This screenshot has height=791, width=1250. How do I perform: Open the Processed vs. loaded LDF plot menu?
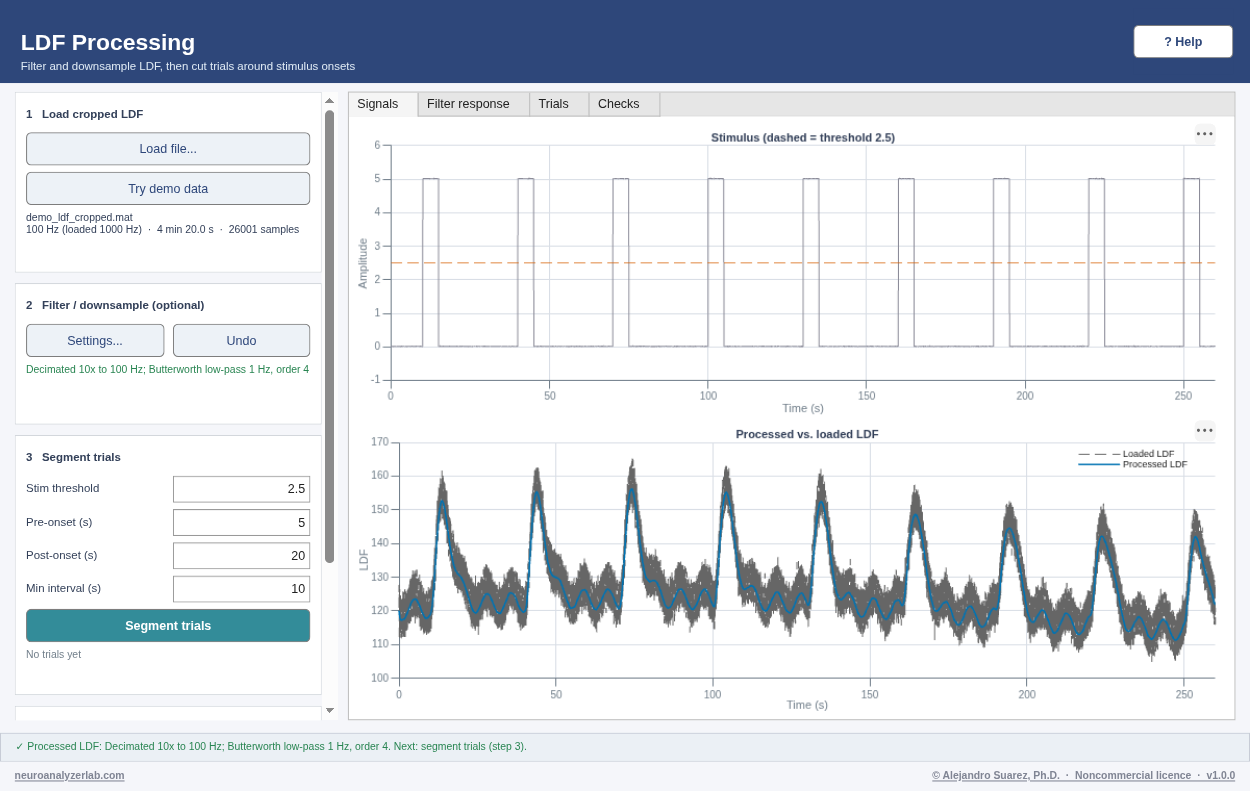pos(1204,431)
